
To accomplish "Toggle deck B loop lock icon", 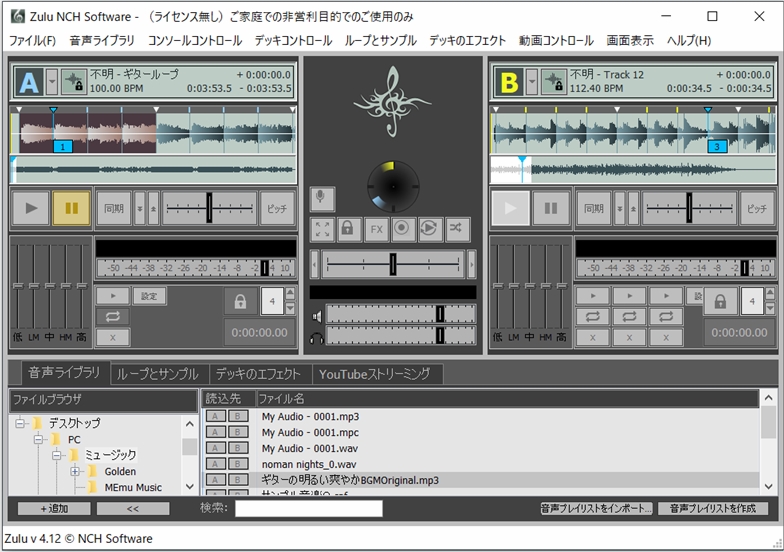I will tap(720, 302).
